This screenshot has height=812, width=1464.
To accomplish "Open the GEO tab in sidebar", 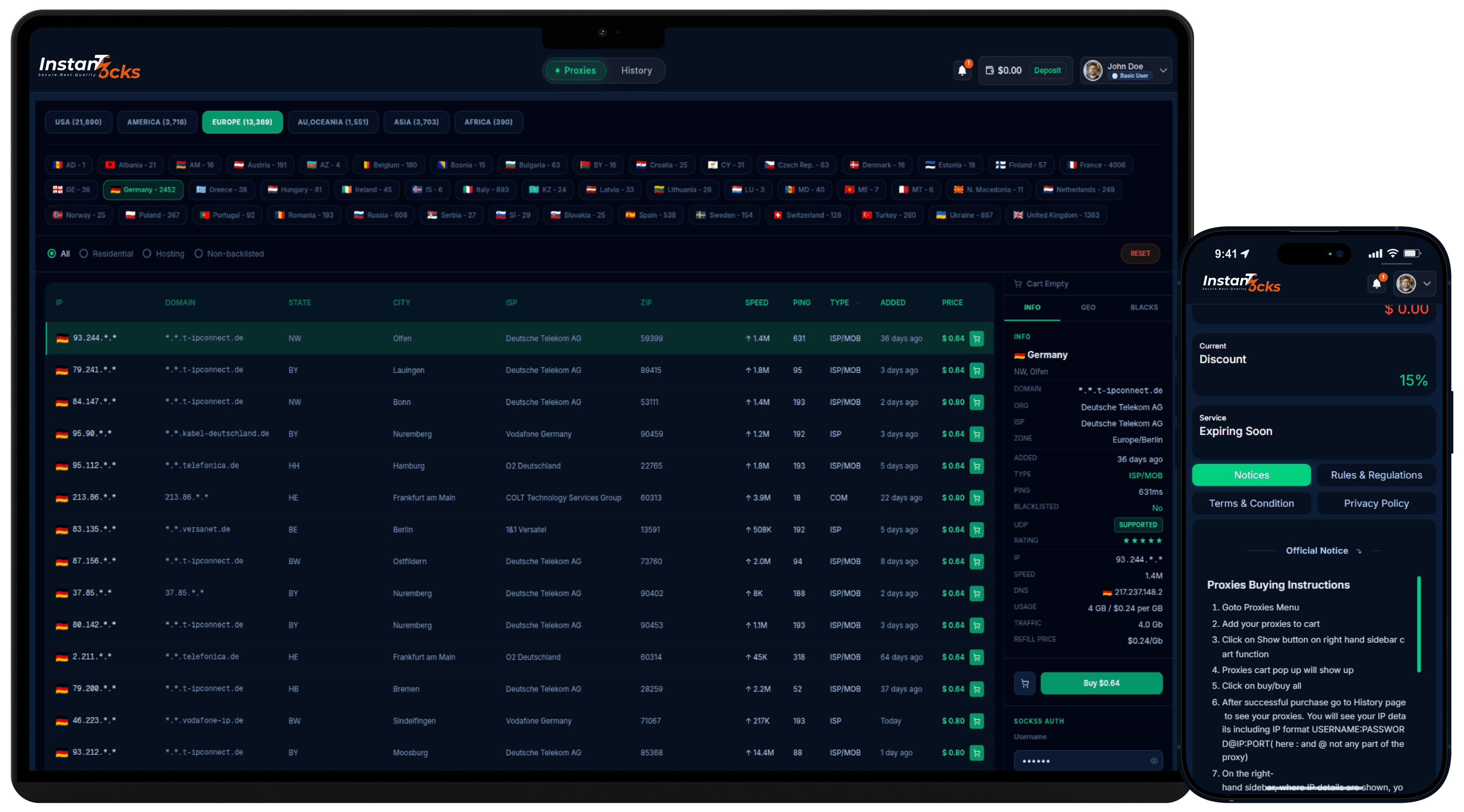I will pyautogui.click(x=1088, y=308).
